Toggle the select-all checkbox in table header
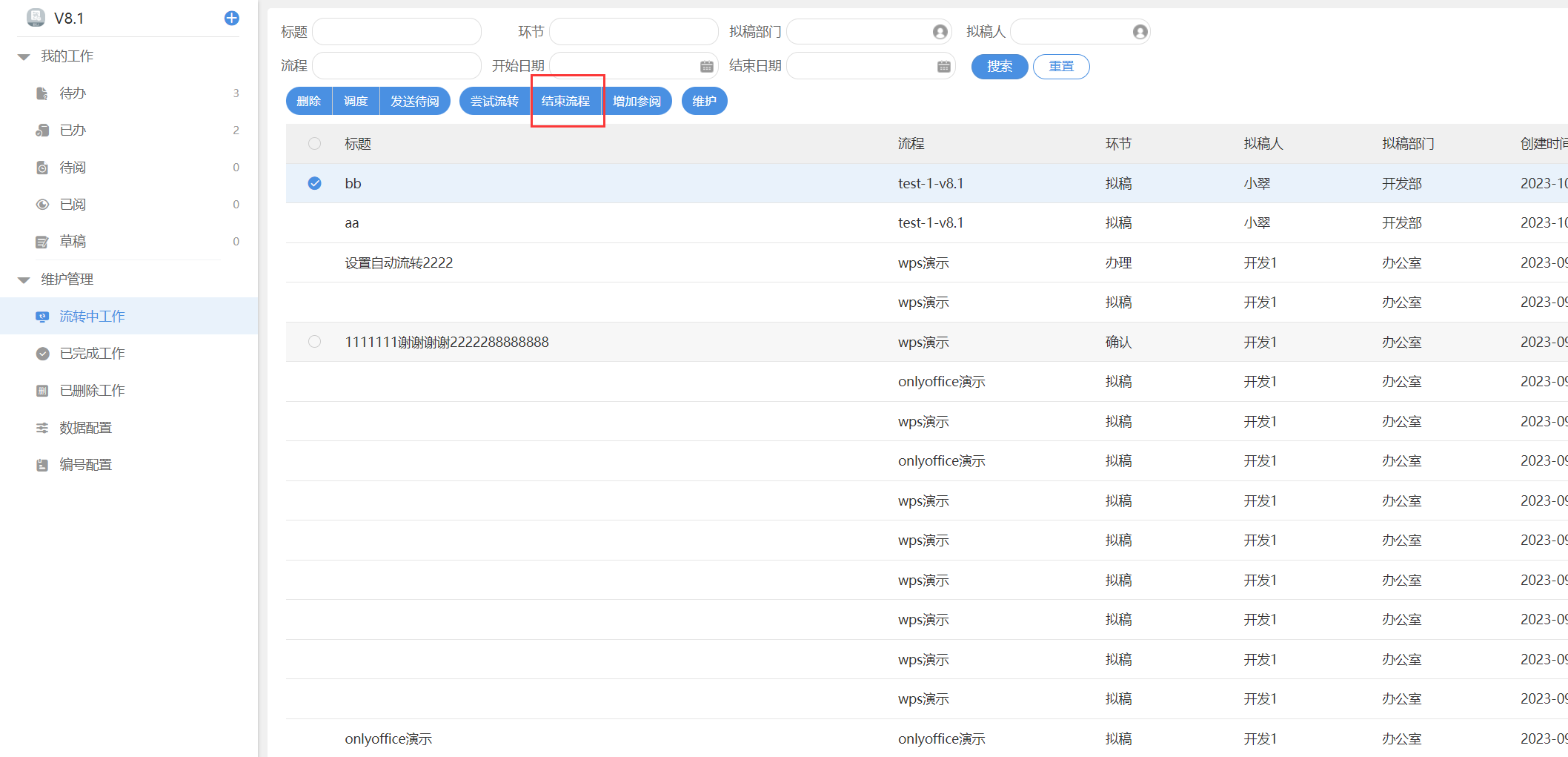Screen dimensions: 1568x757 [315, 144]
